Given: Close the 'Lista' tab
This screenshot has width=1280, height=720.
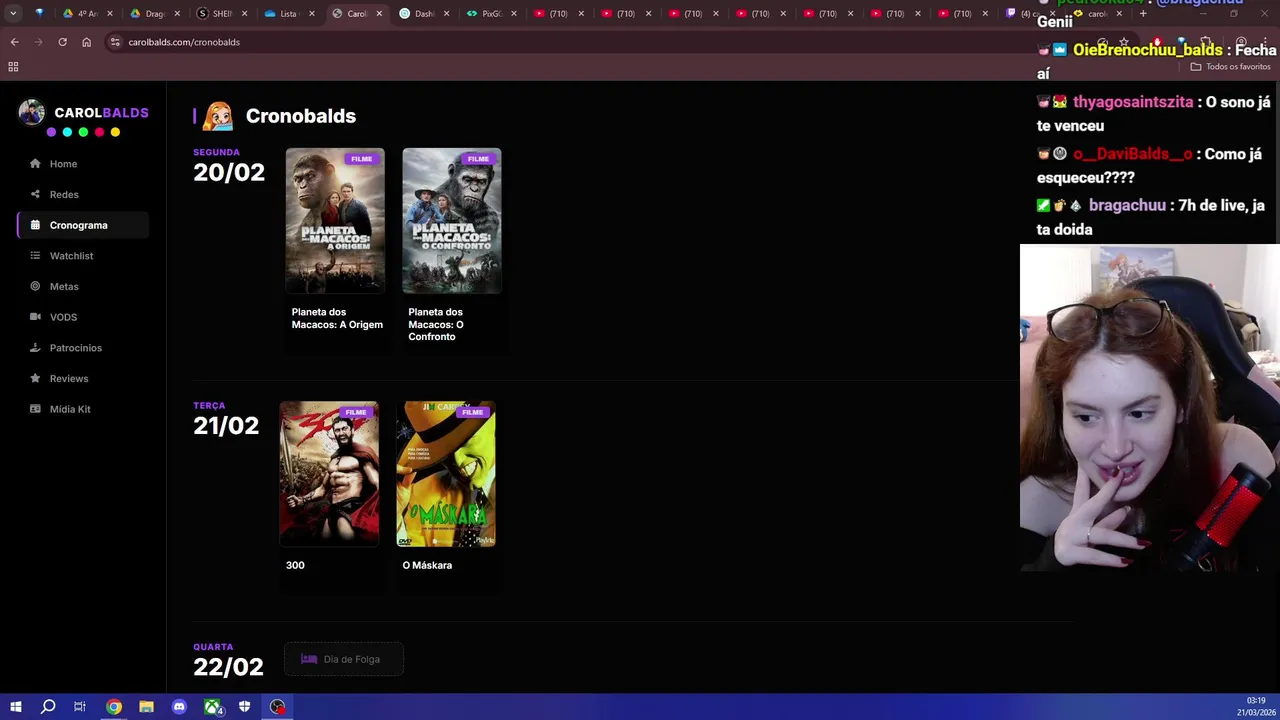Looking at the screenshot, I should [x=312, y=14].
